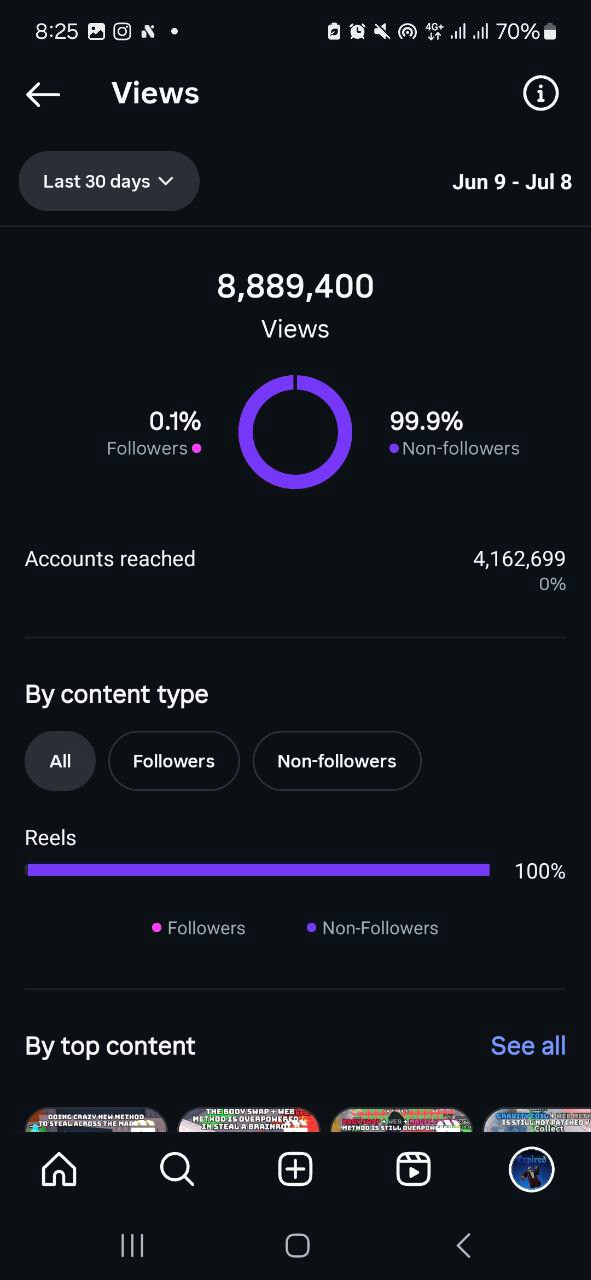591x1280 pixels.
Task: Open the first top content reel thumbnail
Action: coord(96,1120)
